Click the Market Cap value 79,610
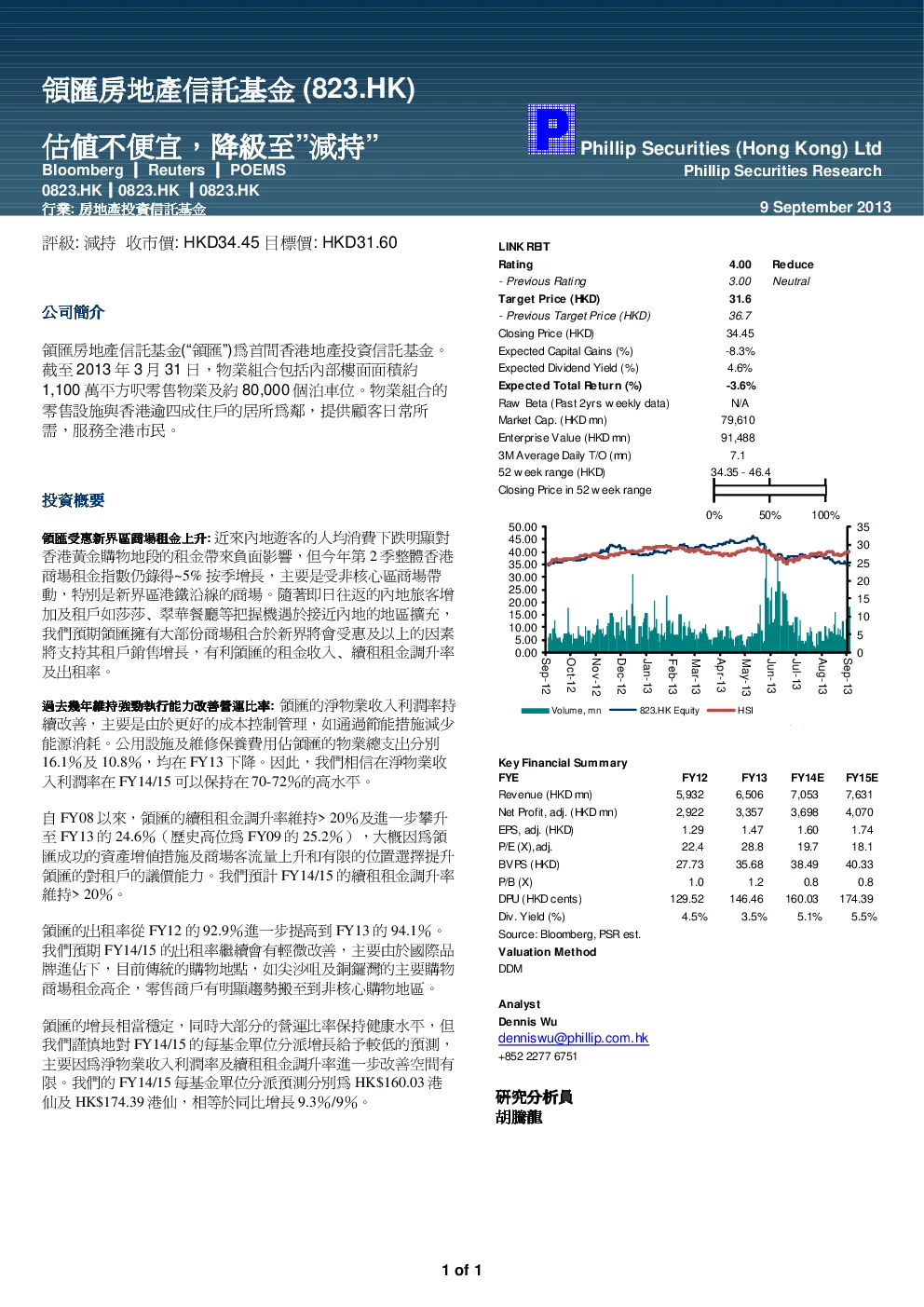Screen dimensions: 924x1307 pos(738,420)
